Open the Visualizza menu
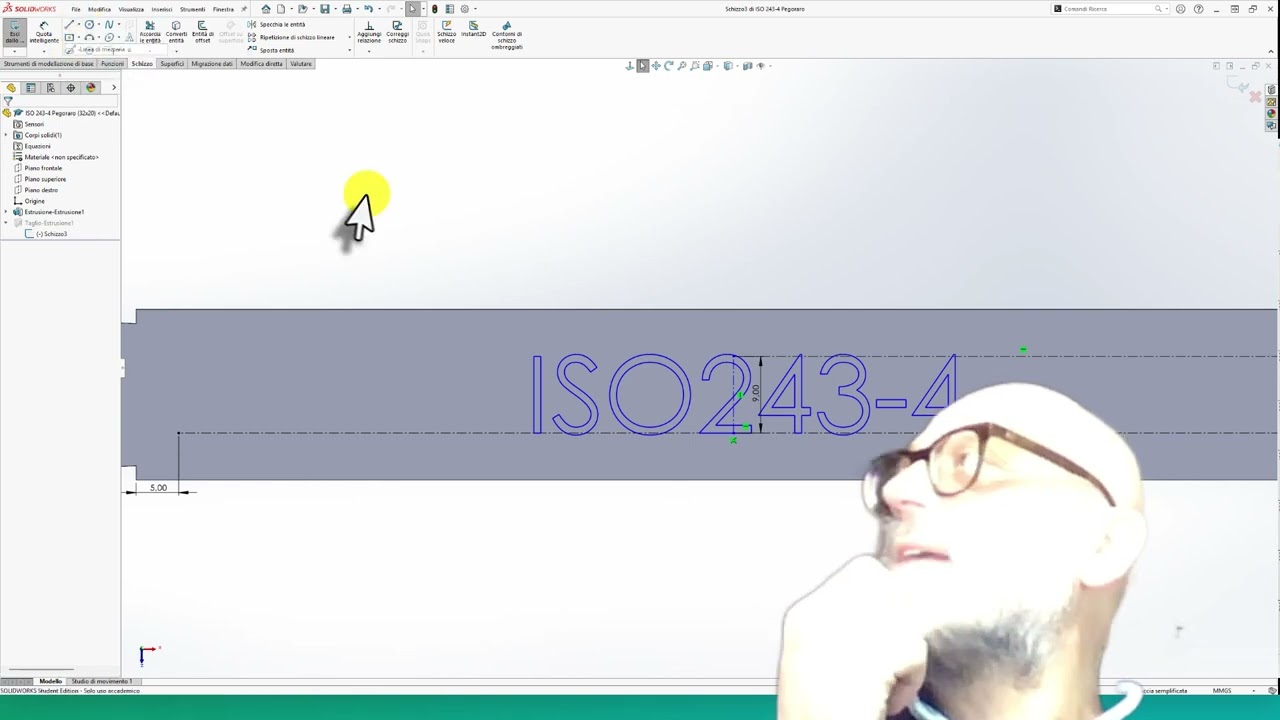The width and height of the screenshot is (1280, 720). [x=131, y=9]
